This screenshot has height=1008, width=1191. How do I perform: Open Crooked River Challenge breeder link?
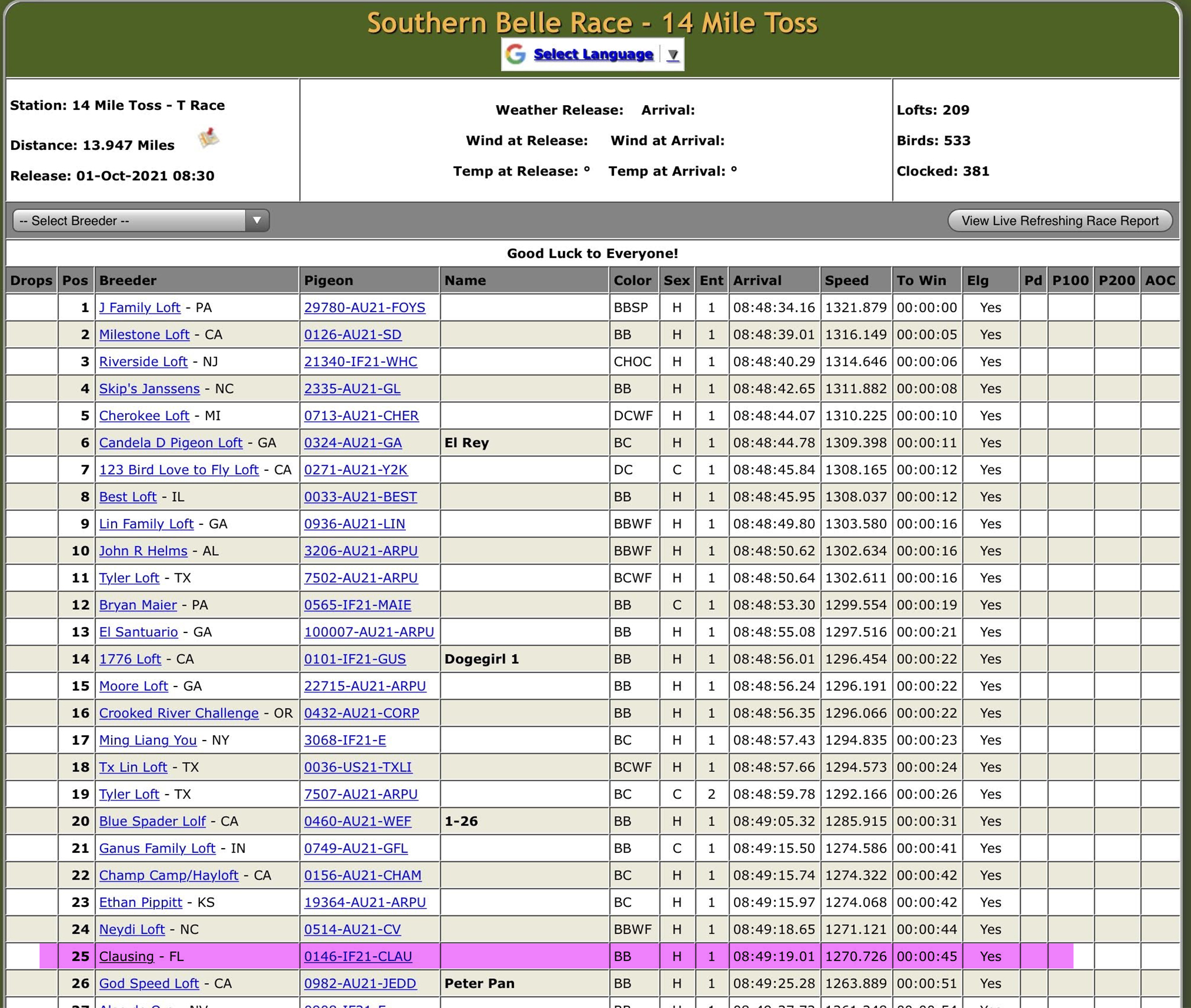click(179, 713)
